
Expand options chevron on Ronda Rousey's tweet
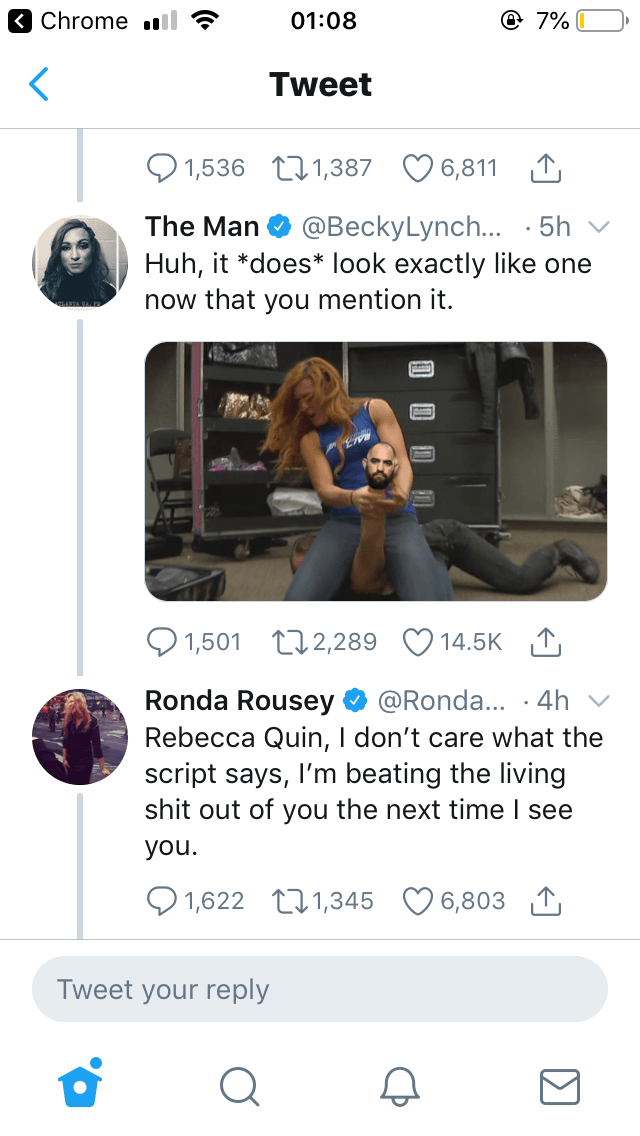(x=598, y=701)
